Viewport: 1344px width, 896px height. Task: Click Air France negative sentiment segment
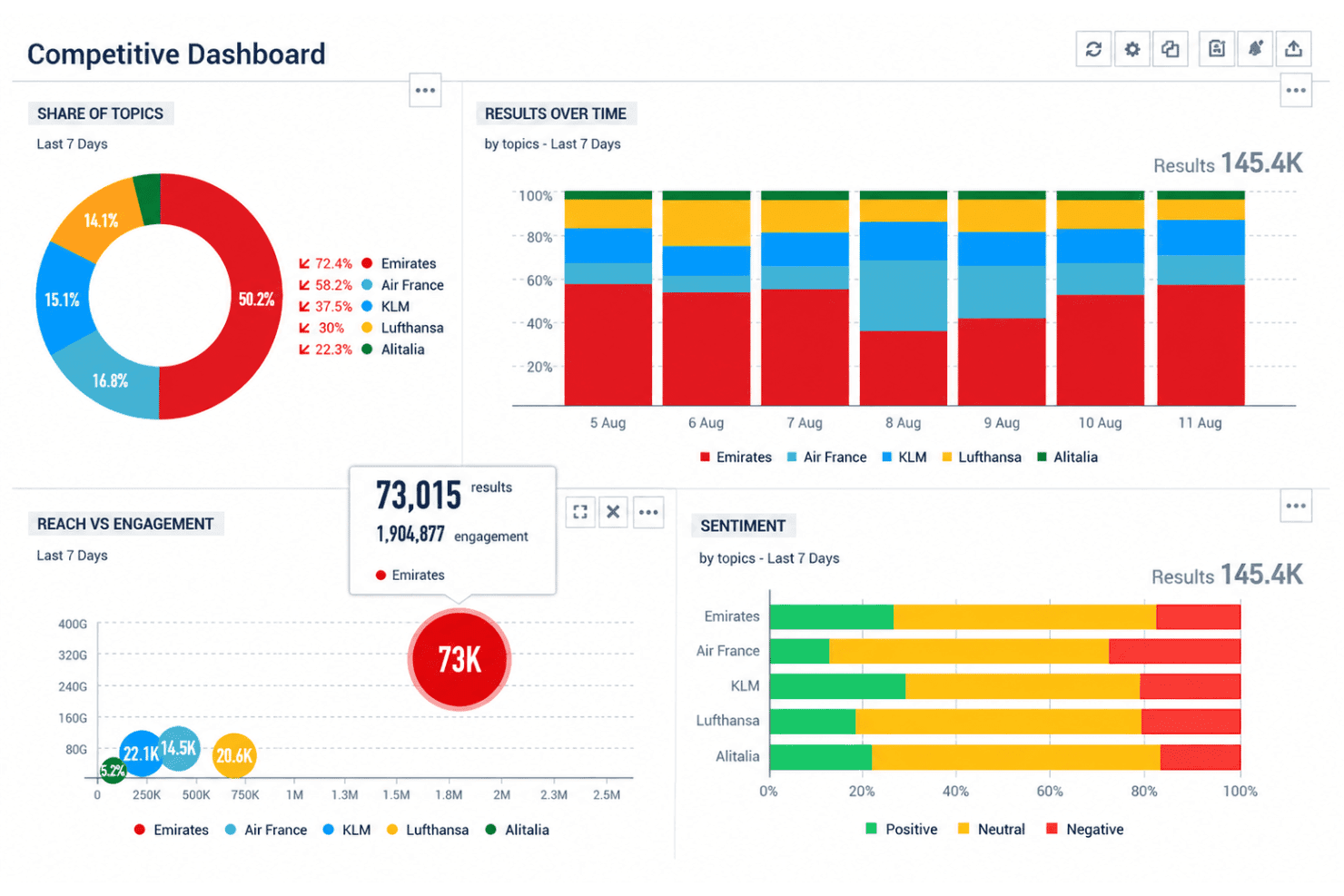point(1174,651)
